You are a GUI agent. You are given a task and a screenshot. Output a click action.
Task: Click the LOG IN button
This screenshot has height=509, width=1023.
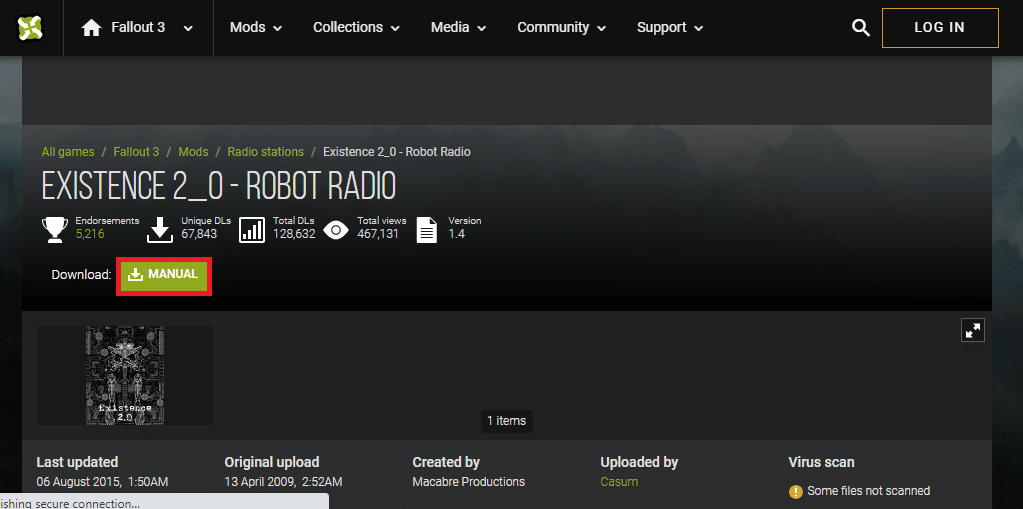coord(940,27)
